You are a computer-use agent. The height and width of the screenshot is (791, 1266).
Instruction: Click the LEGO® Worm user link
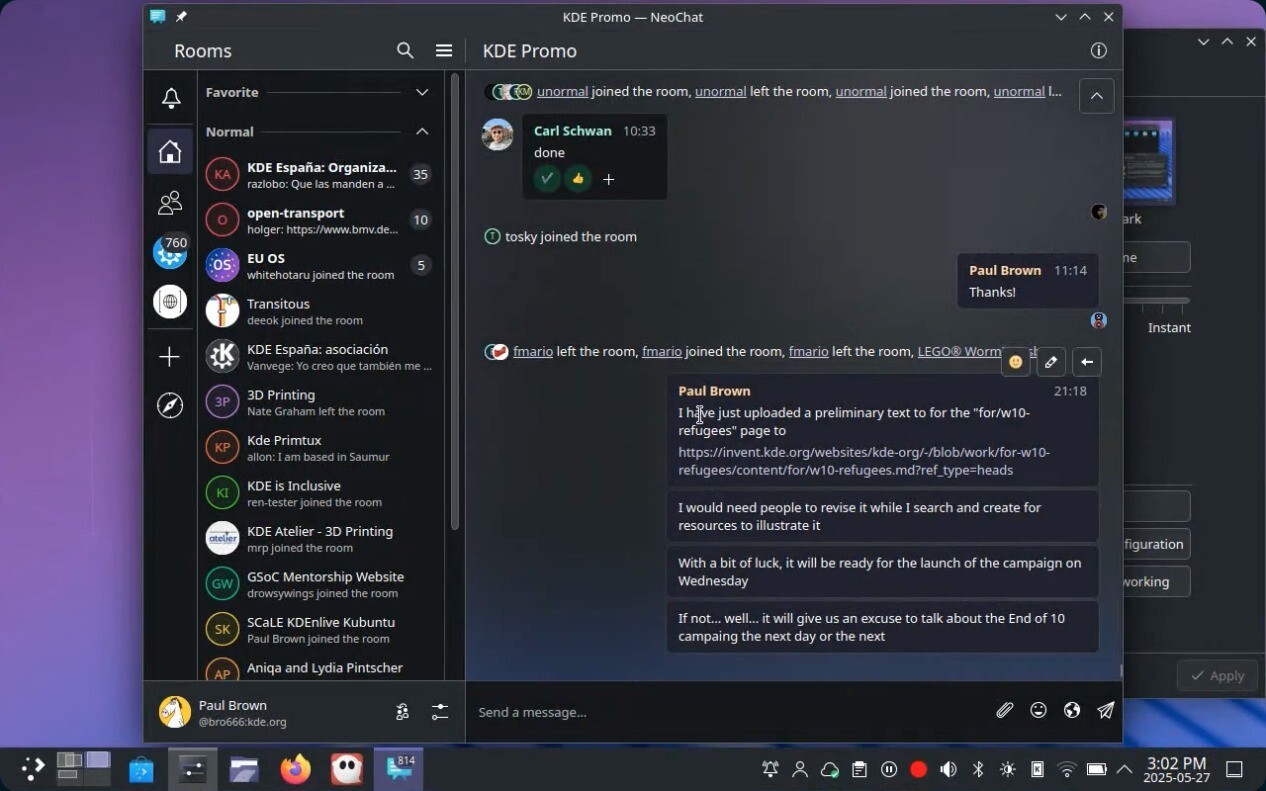pyautogui.click(x=958, y=352)
